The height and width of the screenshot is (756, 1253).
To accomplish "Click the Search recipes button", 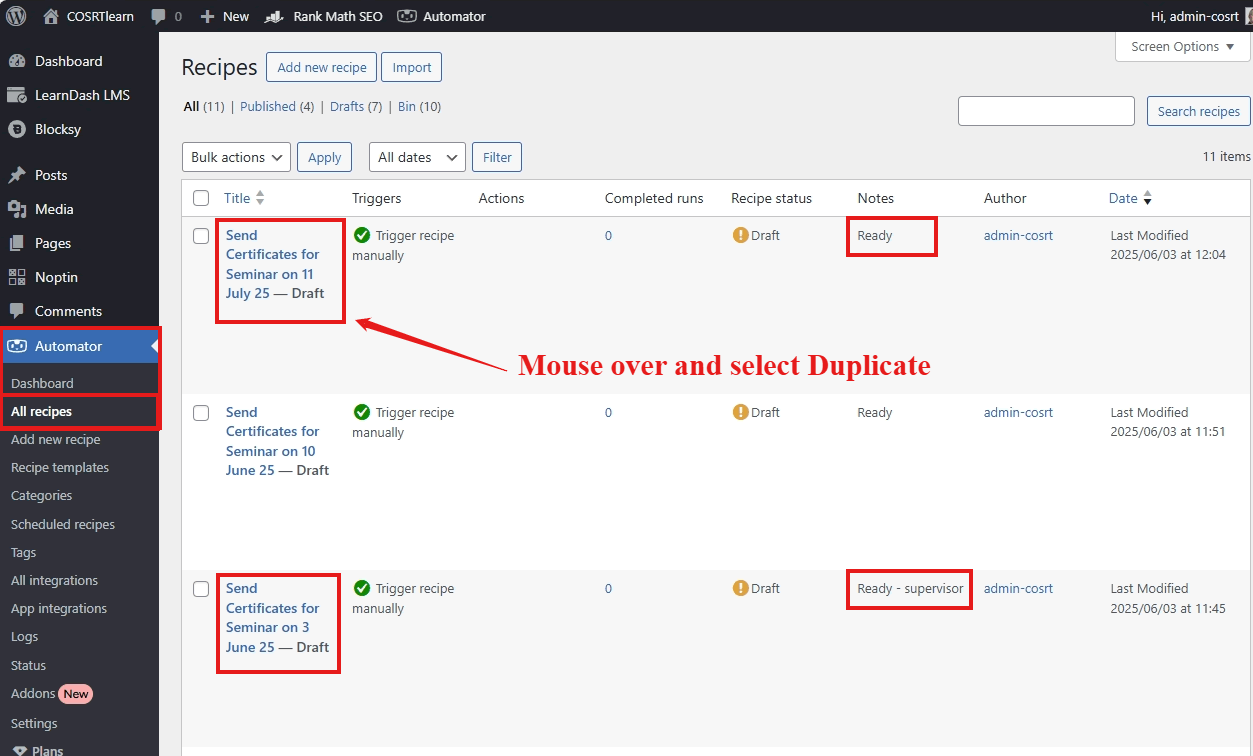I will 1198,111.
